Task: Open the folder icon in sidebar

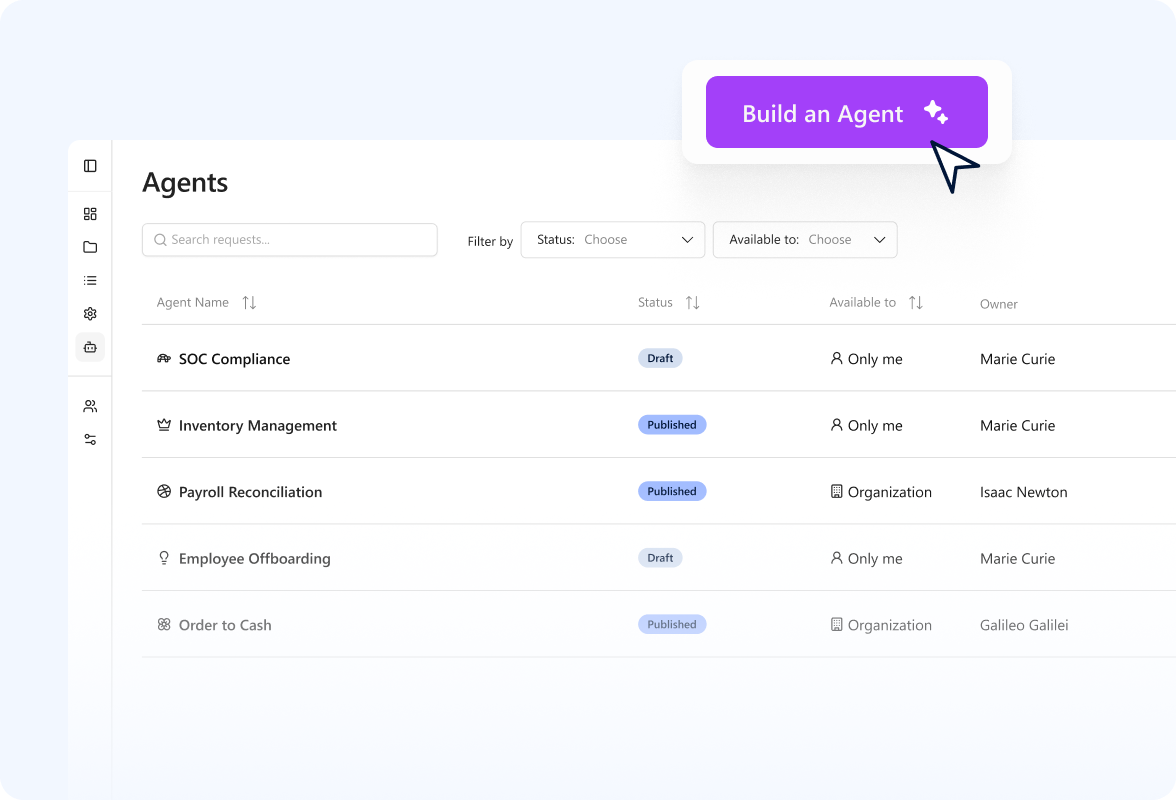Action: [90, 247]
